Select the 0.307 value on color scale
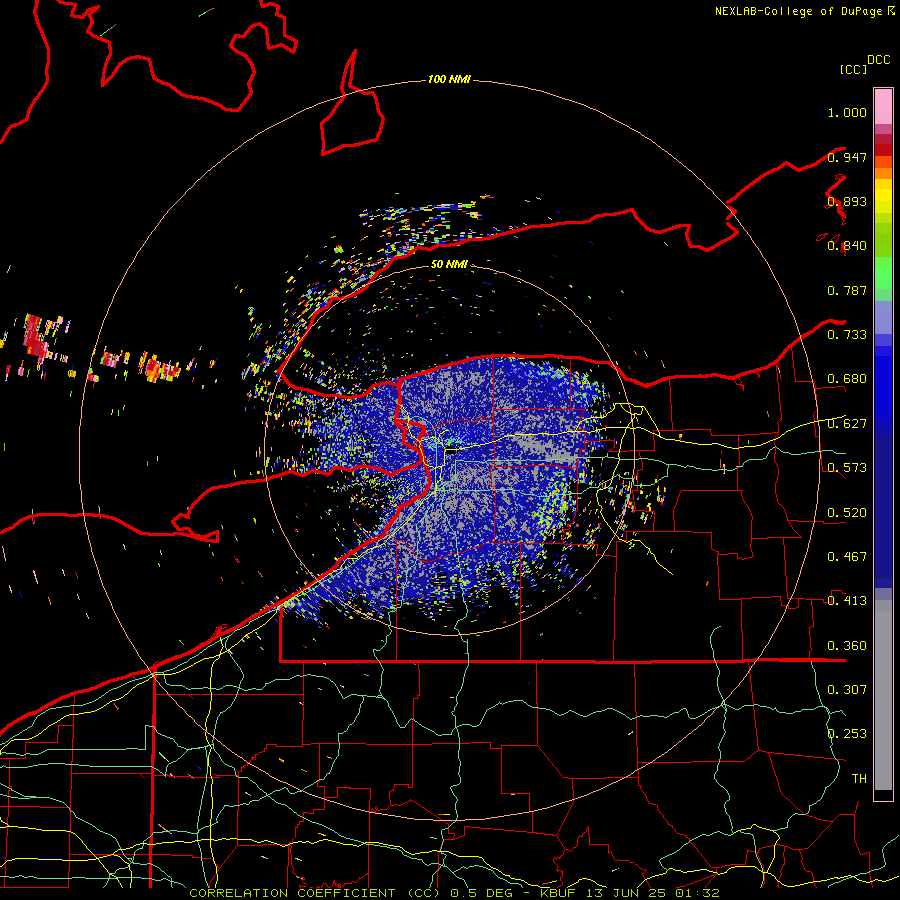The image size is (900, 900). coord(847,689)
